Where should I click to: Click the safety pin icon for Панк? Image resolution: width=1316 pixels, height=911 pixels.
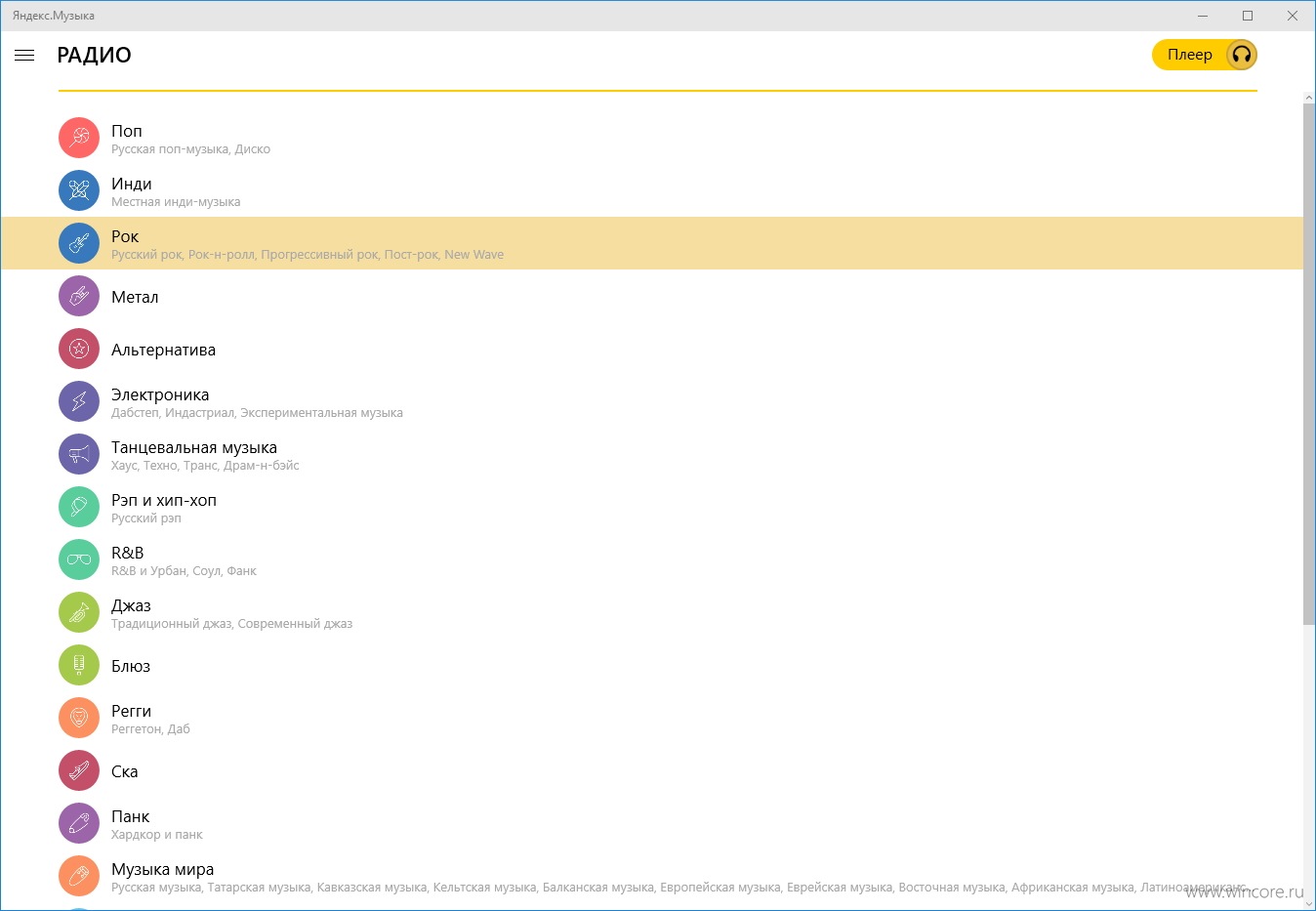79,823
